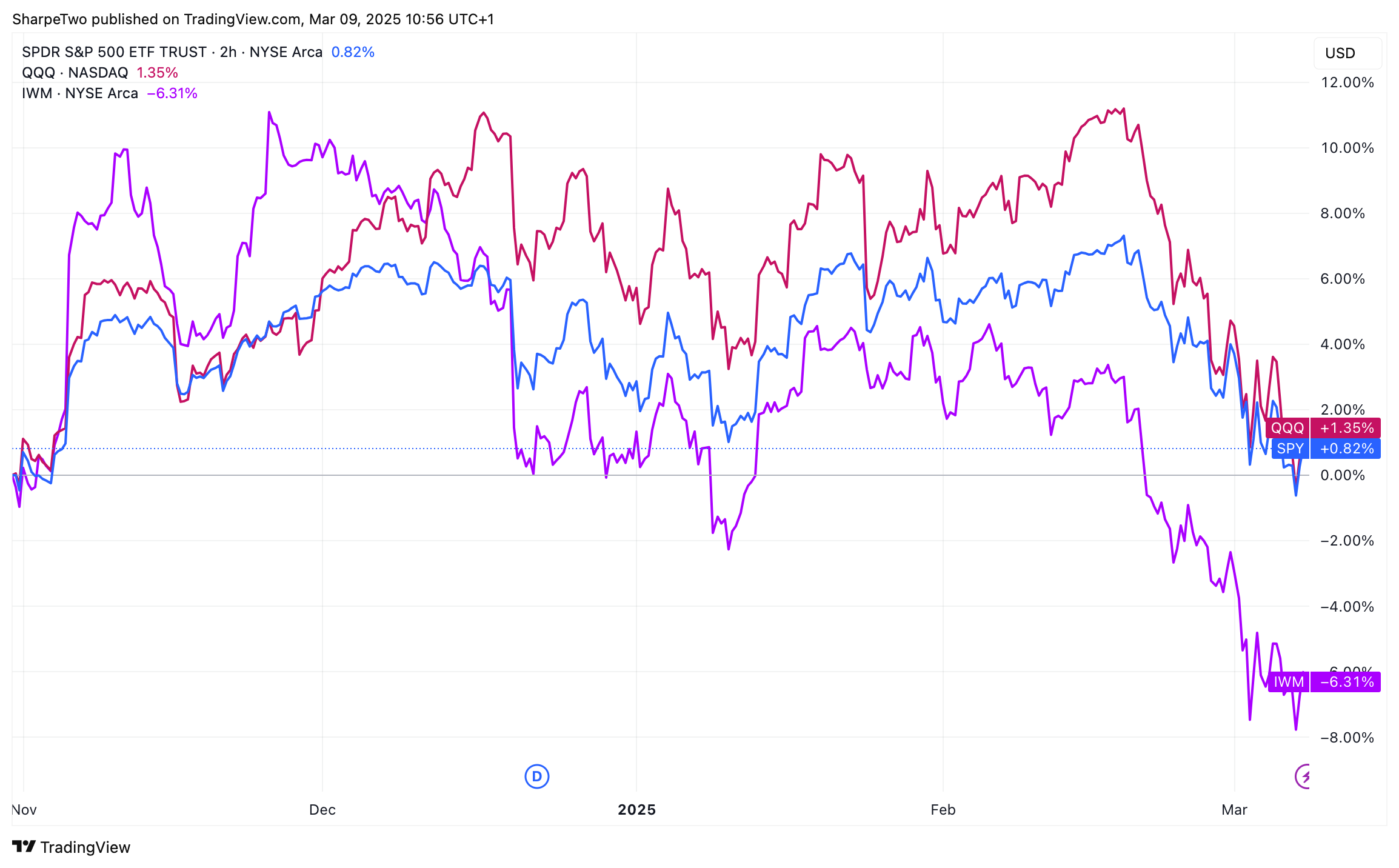Click the Feb label on time axis
The height and width of the screenshot is (868, 1399).
click(943, 810)
